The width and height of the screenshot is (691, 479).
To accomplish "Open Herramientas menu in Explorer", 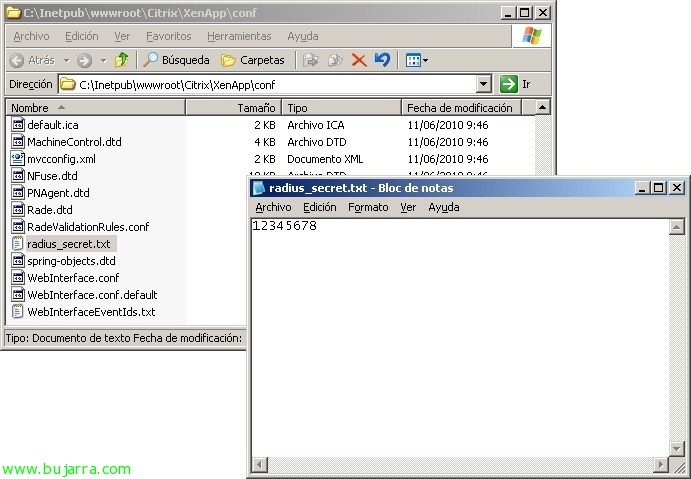I will [239, 36].
